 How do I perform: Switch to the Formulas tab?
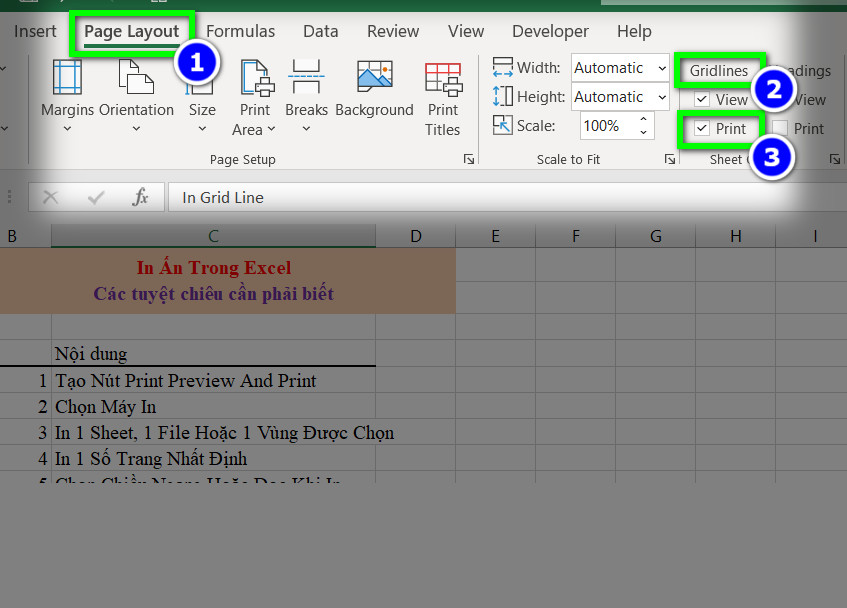[241, 31]
